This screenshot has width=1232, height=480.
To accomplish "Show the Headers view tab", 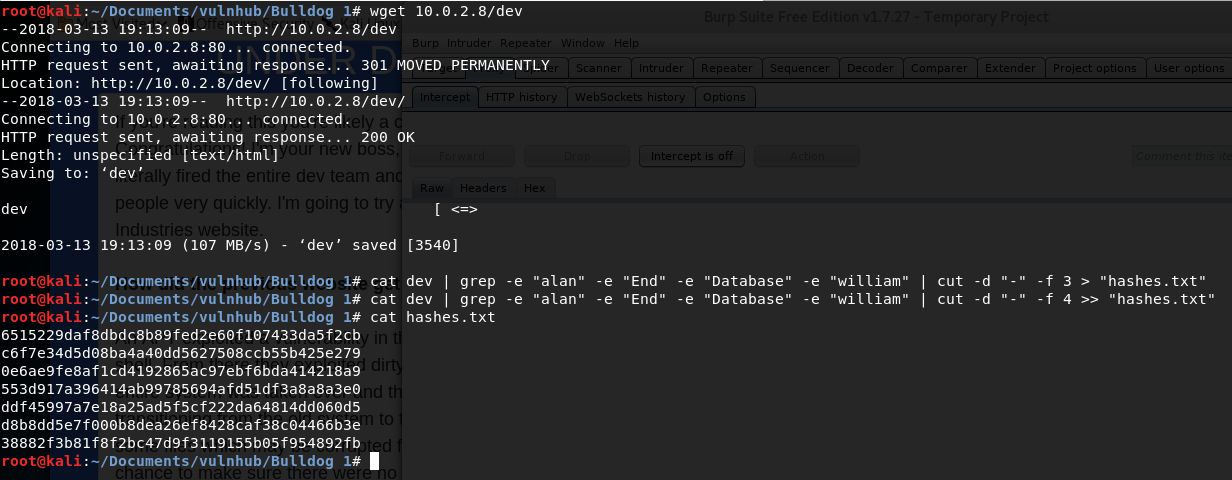I will pyautogui.click(x=483, y=188).
